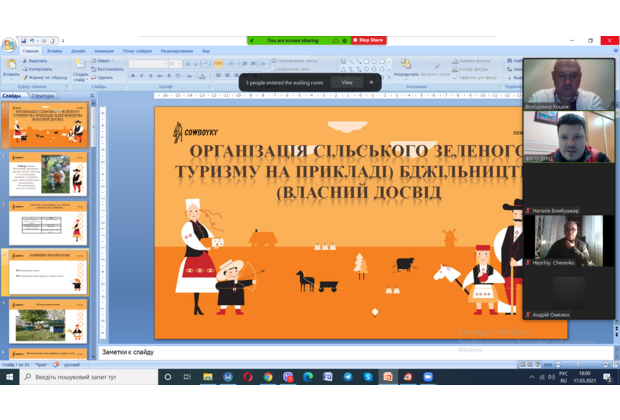620x420 pixels.
Task: Dismiss the waiting room notification
Action: click(371, 83)
